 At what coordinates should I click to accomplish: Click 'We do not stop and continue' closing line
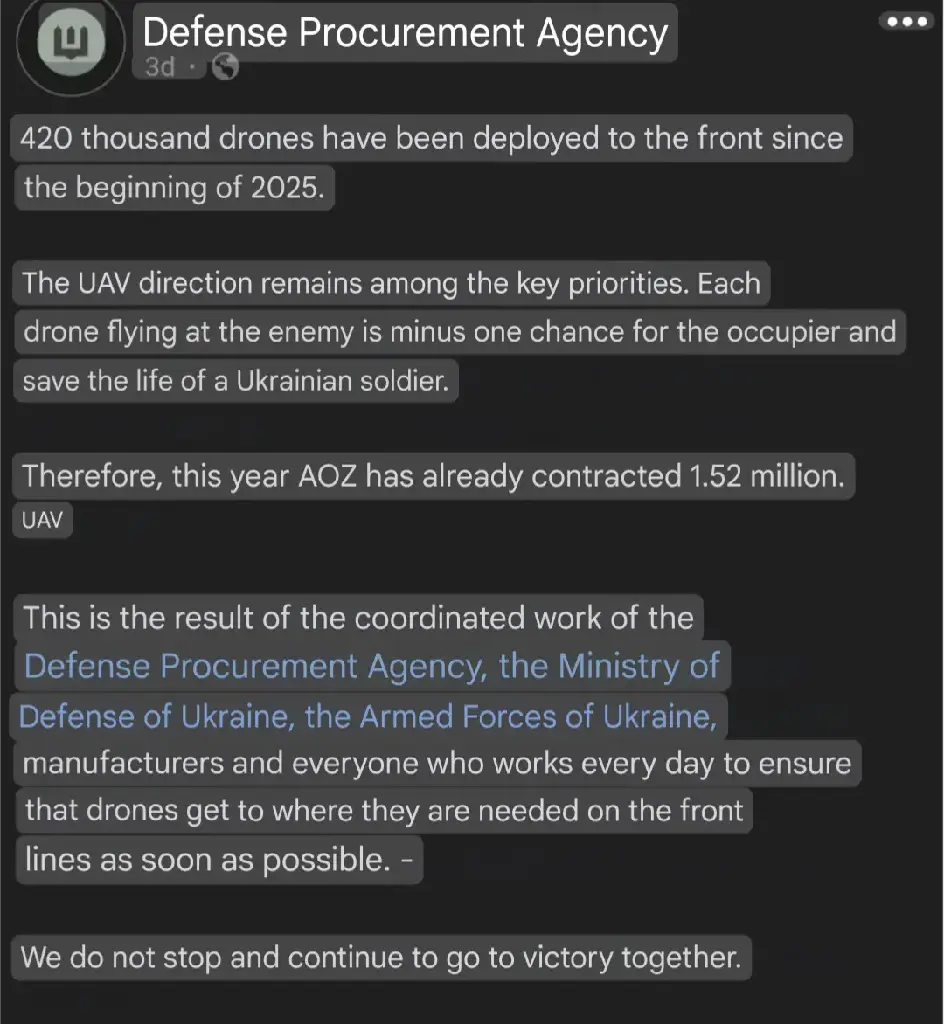point(381,958)
